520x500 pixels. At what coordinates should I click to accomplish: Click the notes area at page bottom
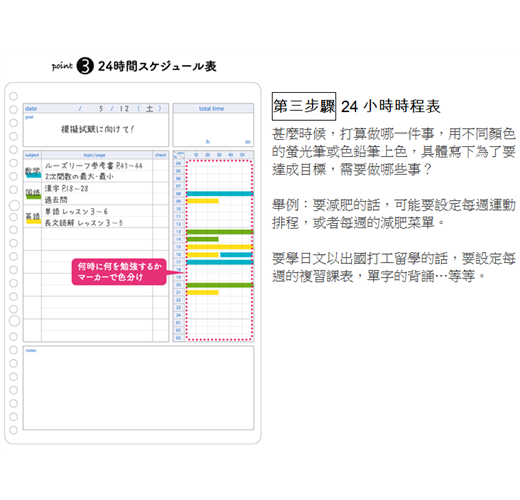point(138,388)
